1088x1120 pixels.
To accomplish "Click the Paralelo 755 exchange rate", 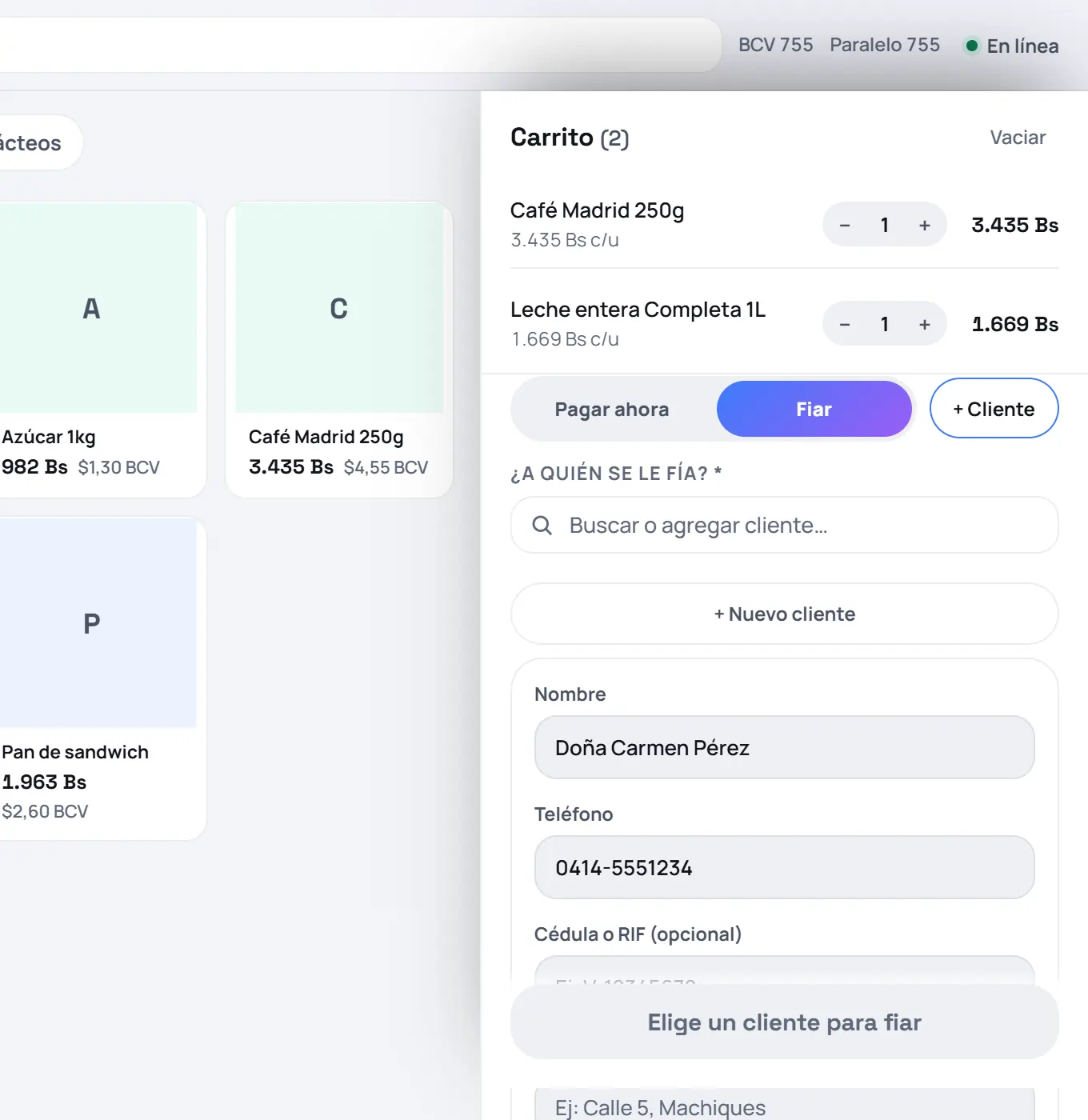I will coord(885,45).
